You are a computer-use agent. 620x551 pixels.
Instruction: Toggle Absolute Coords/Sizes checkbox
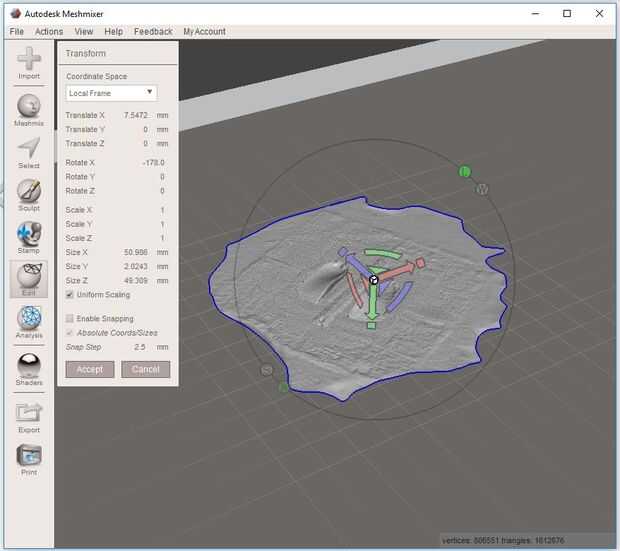[x=69, y=333]
